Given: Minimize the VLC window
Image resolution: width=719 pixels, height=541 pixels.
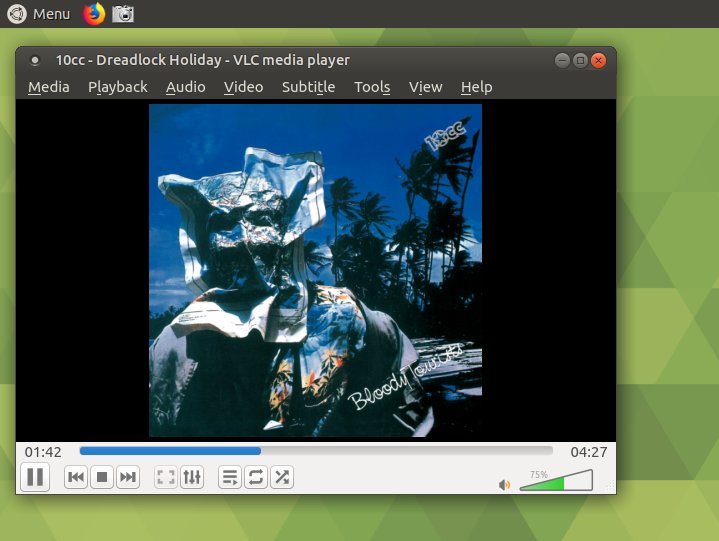Looking at the screenshot, I should [562, 60].
